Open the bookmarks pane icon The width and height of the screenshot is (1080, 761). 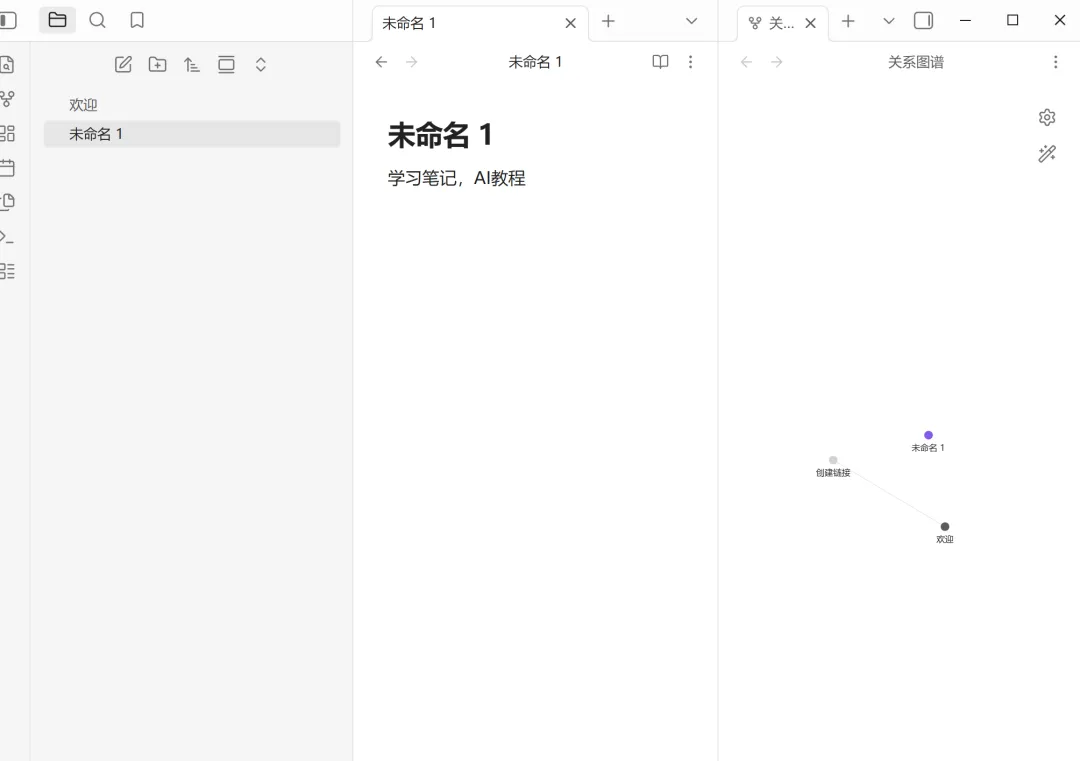137,21
